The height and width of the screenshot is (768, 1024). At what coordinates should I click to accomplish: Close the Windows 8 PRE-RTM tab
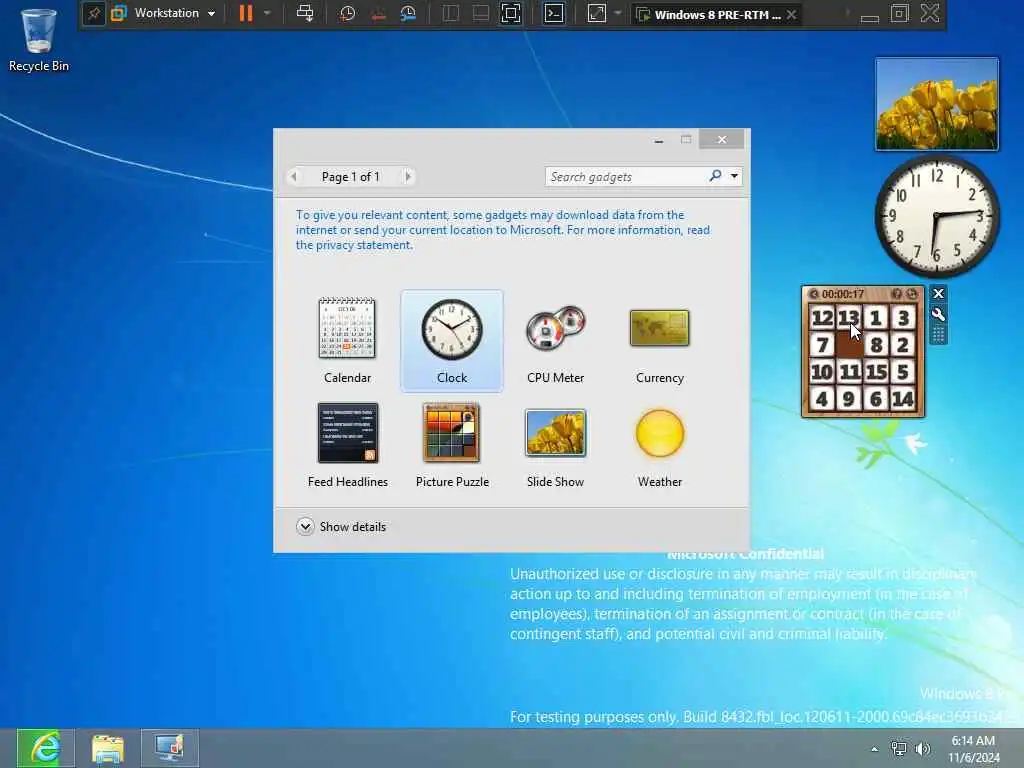tap(792, 14)
